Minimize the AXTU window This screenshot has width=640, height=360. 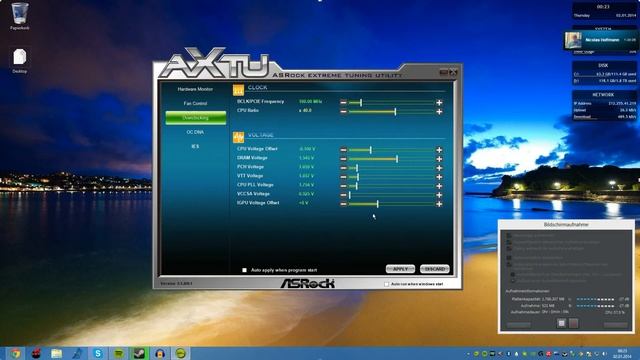pos(444,73)
